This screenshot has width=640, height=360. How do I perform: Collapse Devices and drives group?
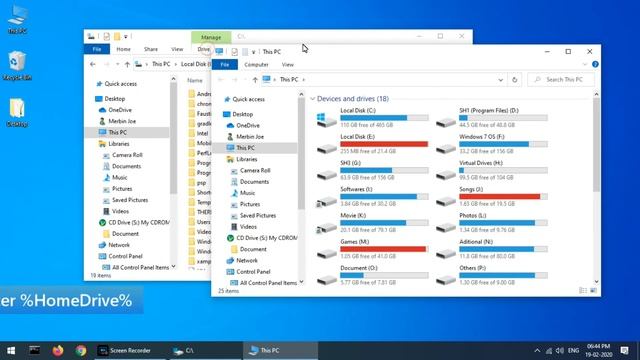pyautogui.click(x=313, y=99)
